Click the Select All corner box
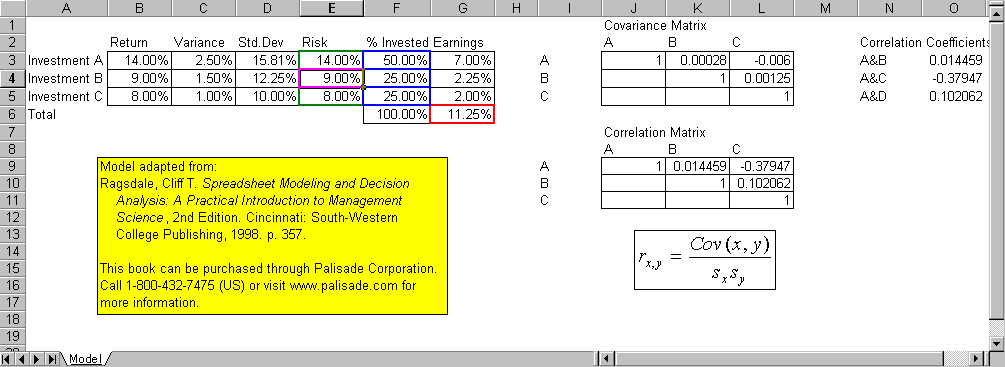This screenshot has height=367, width=1005. tap(13, 8)
